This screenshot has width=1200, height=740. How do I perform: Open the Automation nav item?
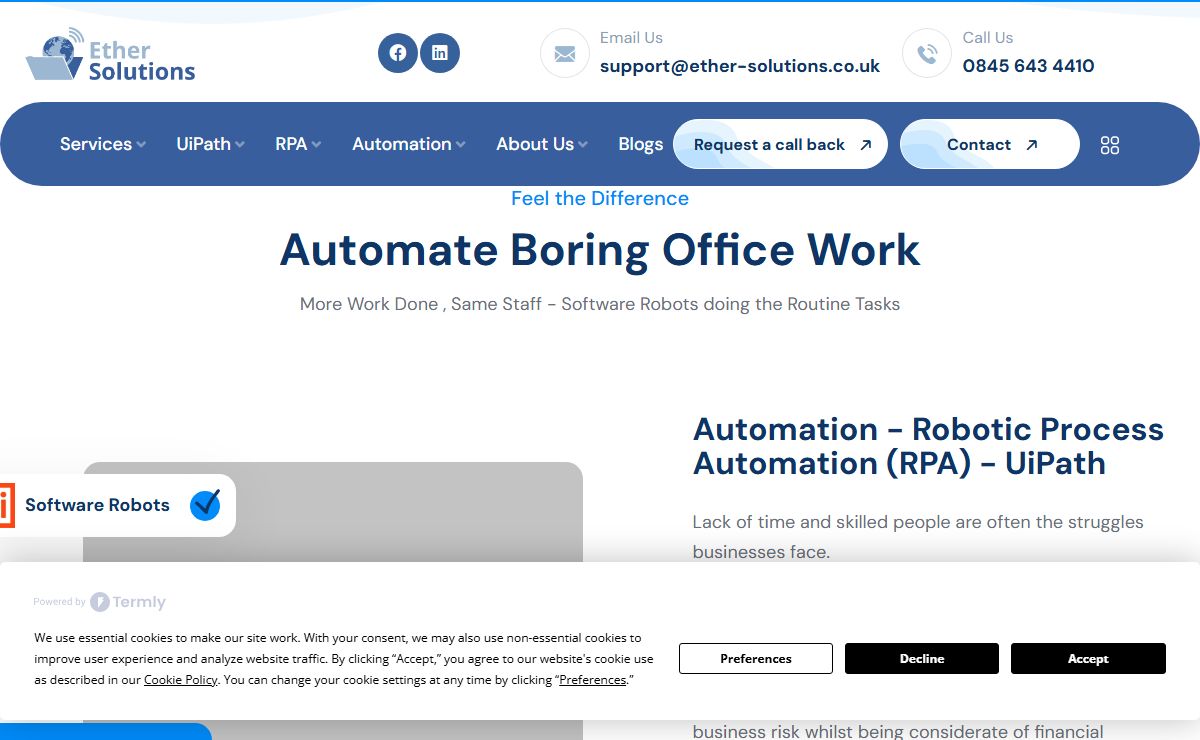pos(402,144)
